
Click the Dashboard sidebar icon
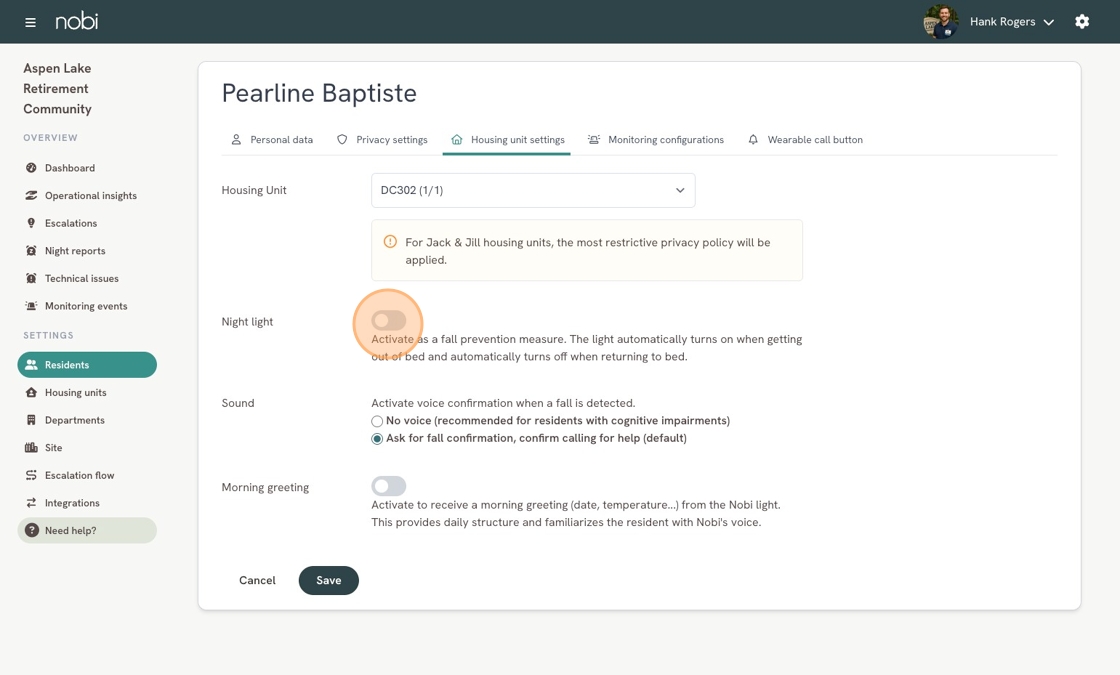click(x=31, y=168)
